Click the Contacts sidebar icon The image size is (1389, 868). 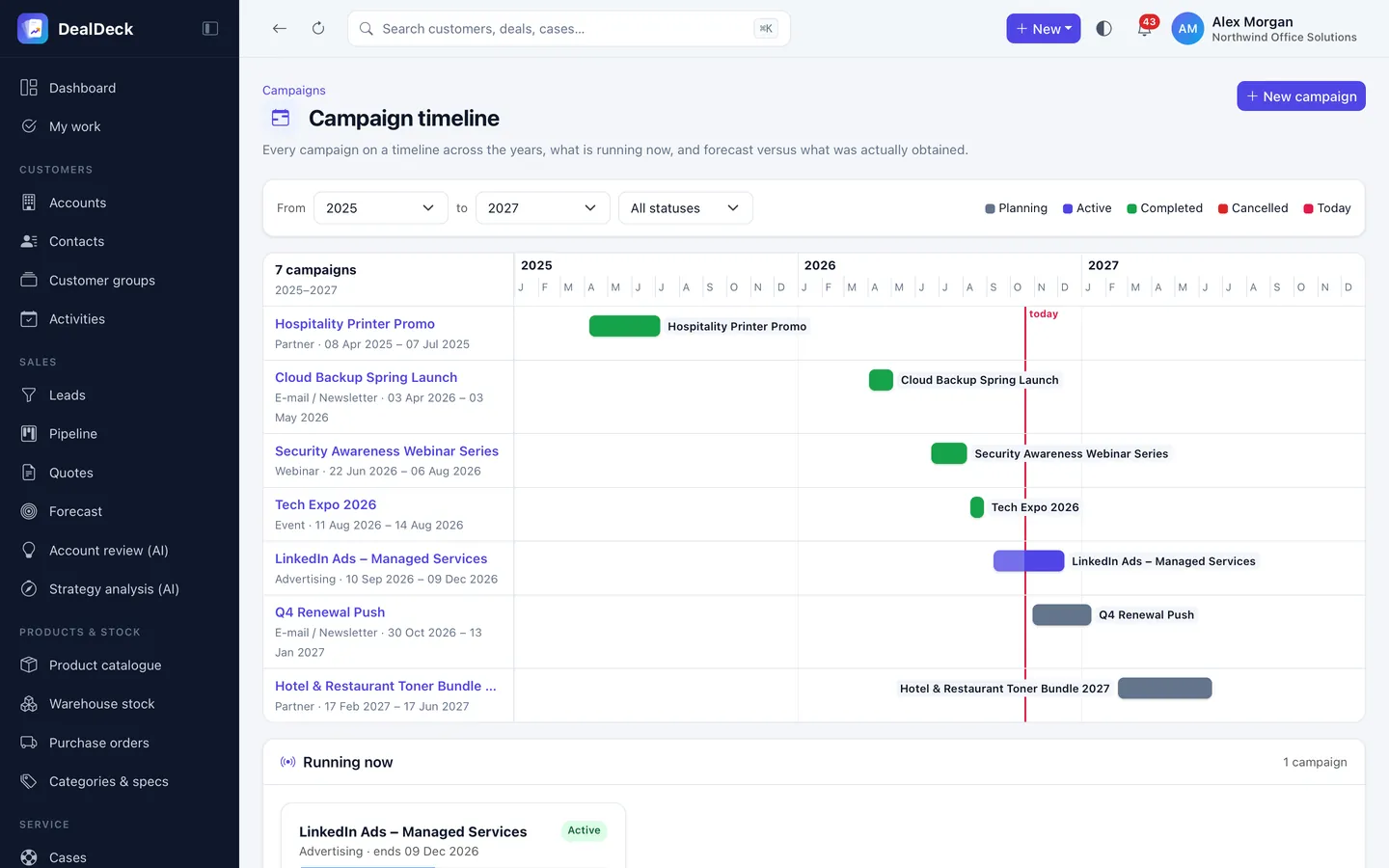[29, 241]
